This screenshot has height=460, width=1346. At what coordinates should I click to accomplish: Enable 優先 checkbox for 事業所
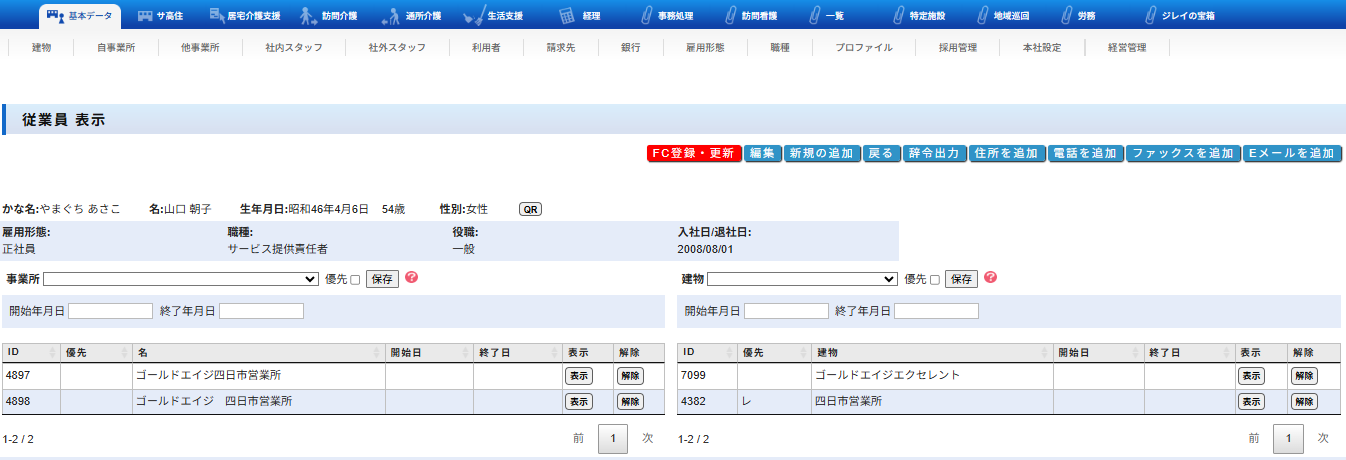click(x=355, y=280)
